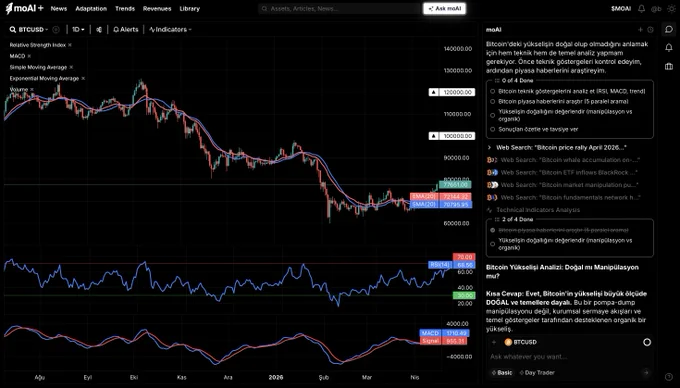Screen dimensions: 680x388
Task: Click the chart type candles icon
Action: [x=99, y=29]
